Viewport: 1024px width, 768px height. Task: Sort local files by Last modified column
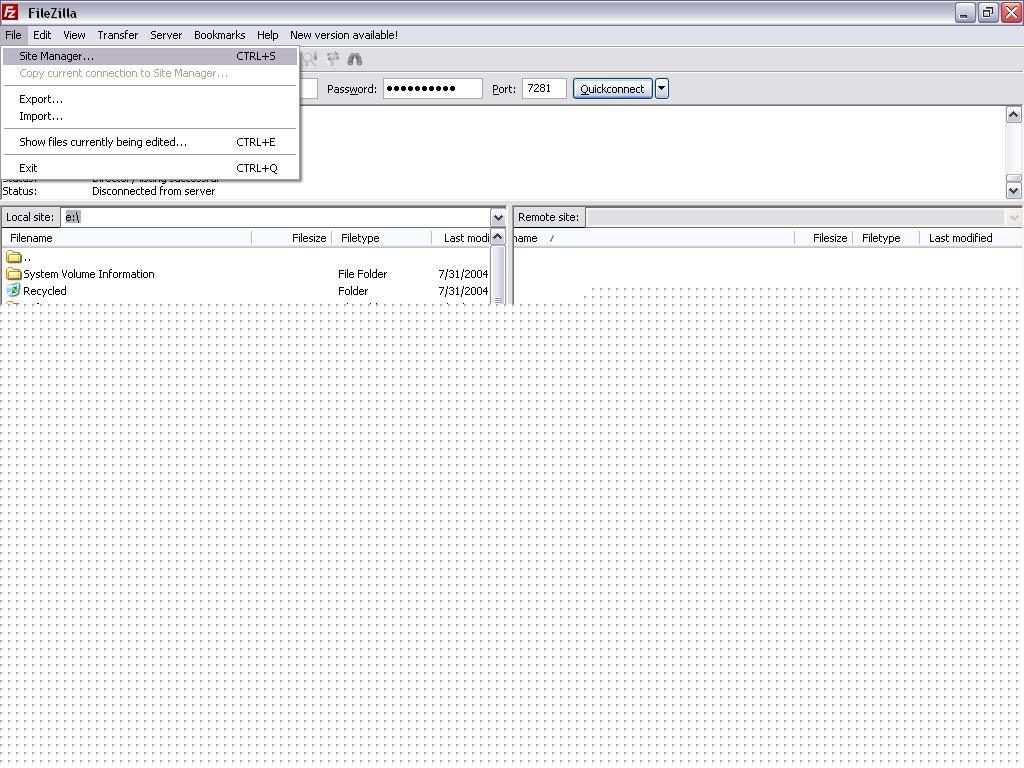click(461, 238)
